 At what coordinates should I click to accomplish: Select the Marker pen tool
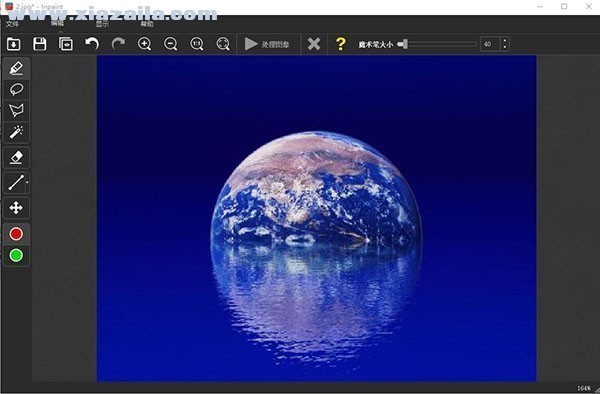(16, 68)
